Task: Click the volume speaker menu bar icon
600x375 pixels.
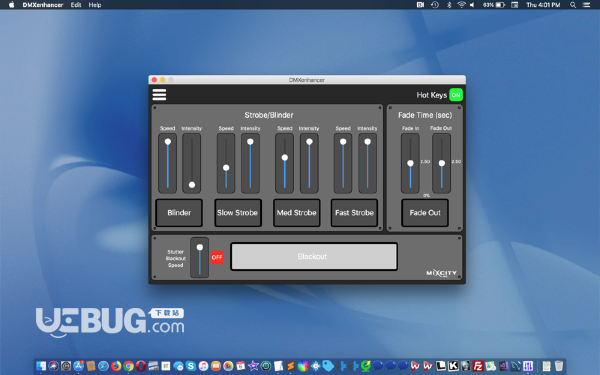Action: click(x=472, y=5)
